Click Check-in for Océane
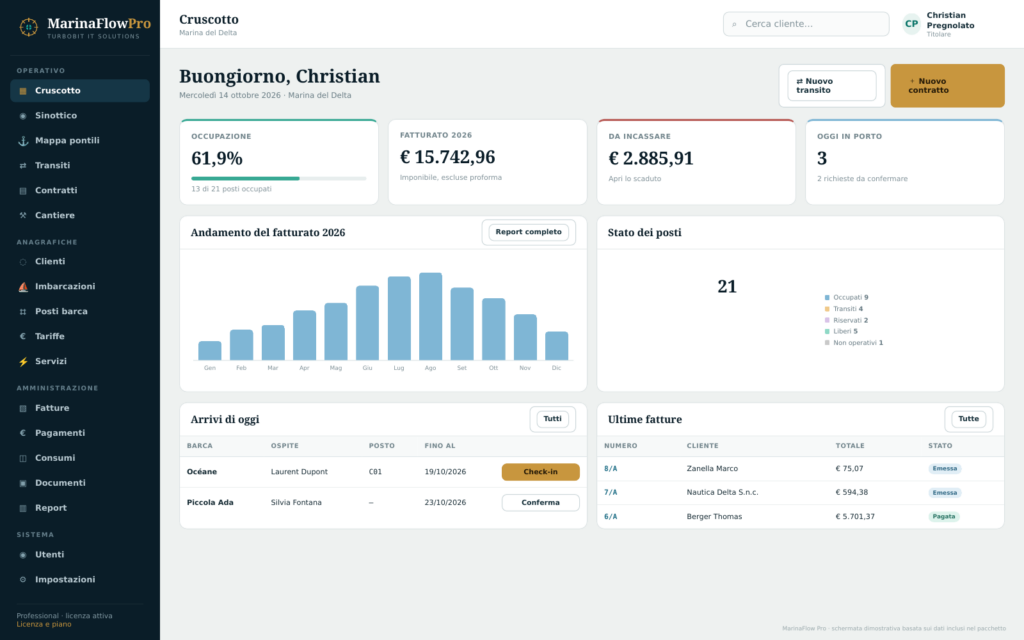This screenshot has width=1024, height=640. tap(540, 472)
